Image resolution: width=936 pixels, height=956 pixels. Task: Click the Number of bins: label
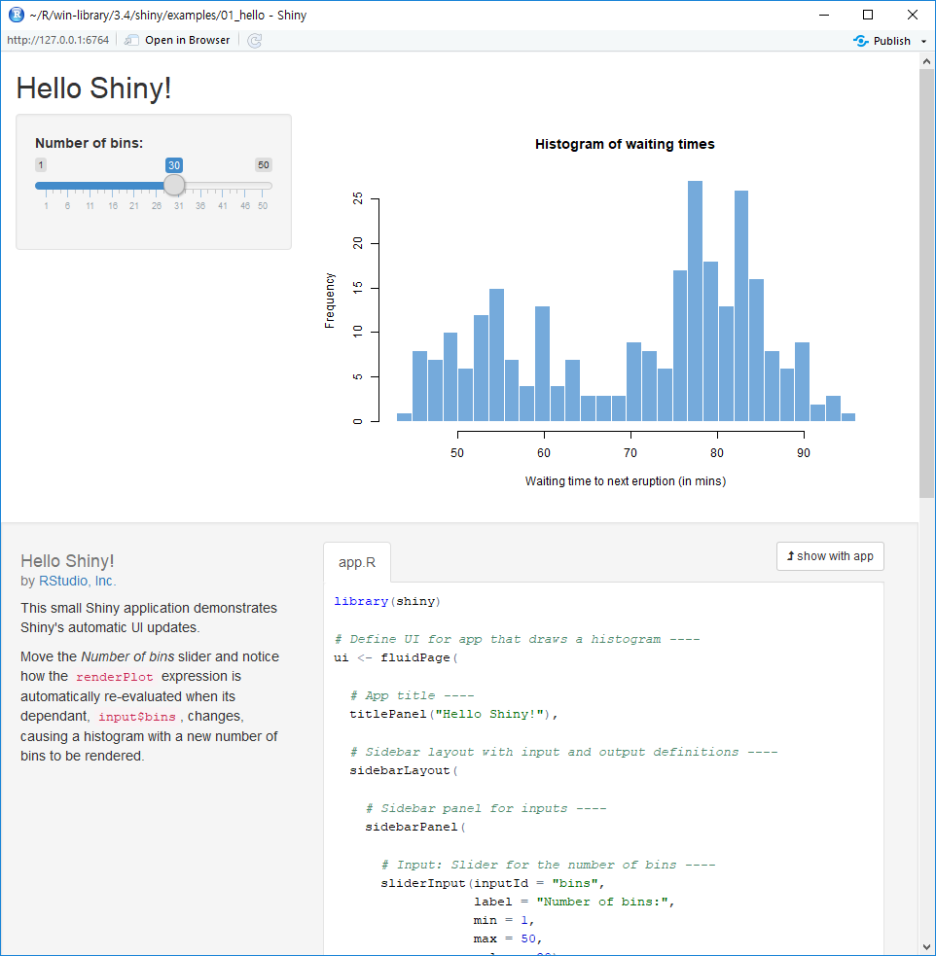[89, 143]
